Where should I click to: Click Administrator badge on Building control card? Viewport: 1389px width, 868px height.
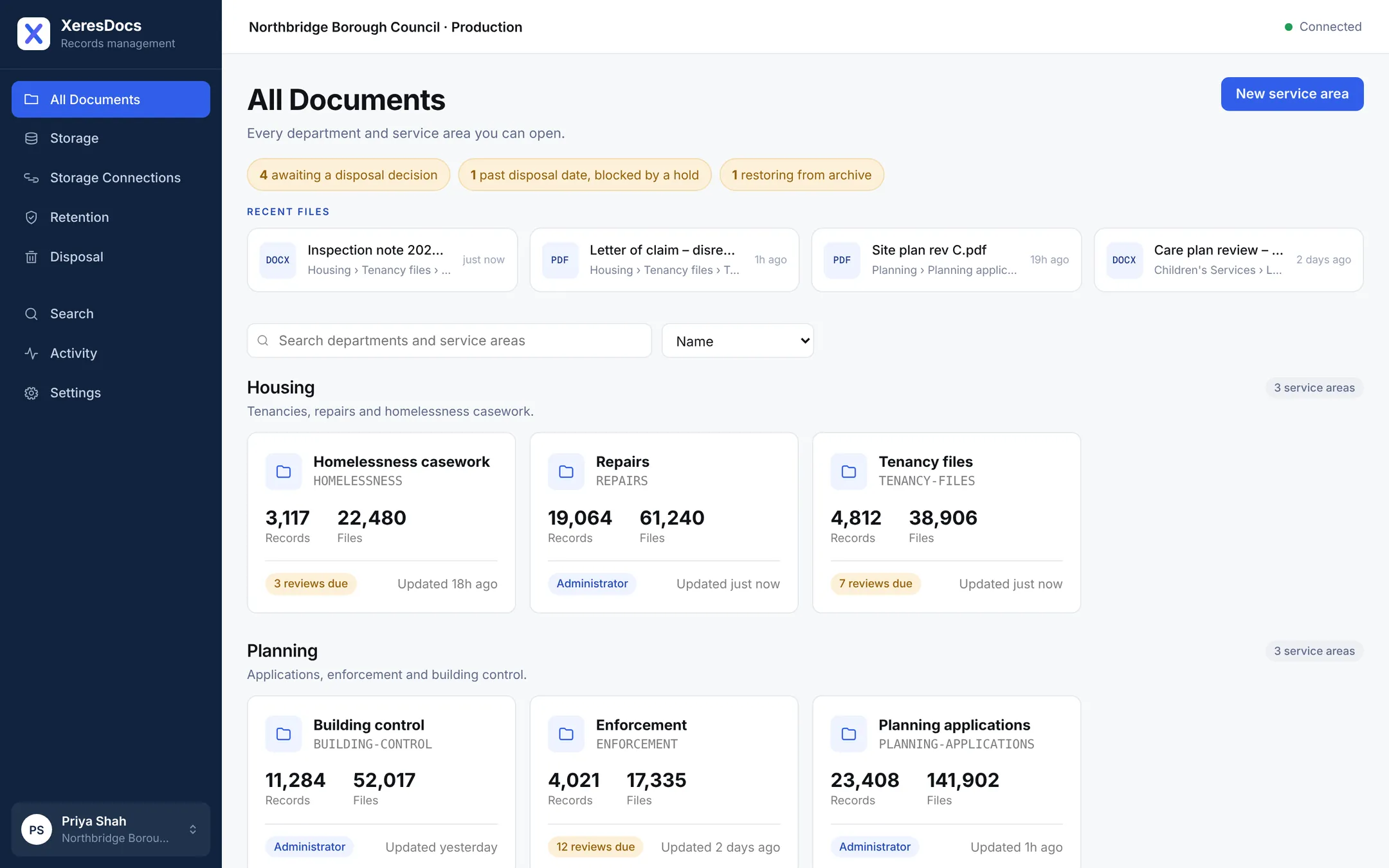click(309, 847)
